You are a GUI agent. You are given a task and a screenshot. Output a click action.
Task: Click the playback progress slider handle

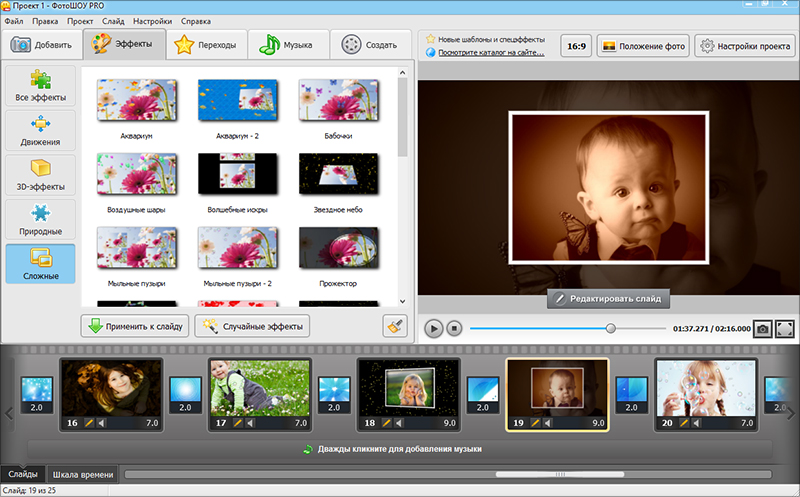(611, 328)
